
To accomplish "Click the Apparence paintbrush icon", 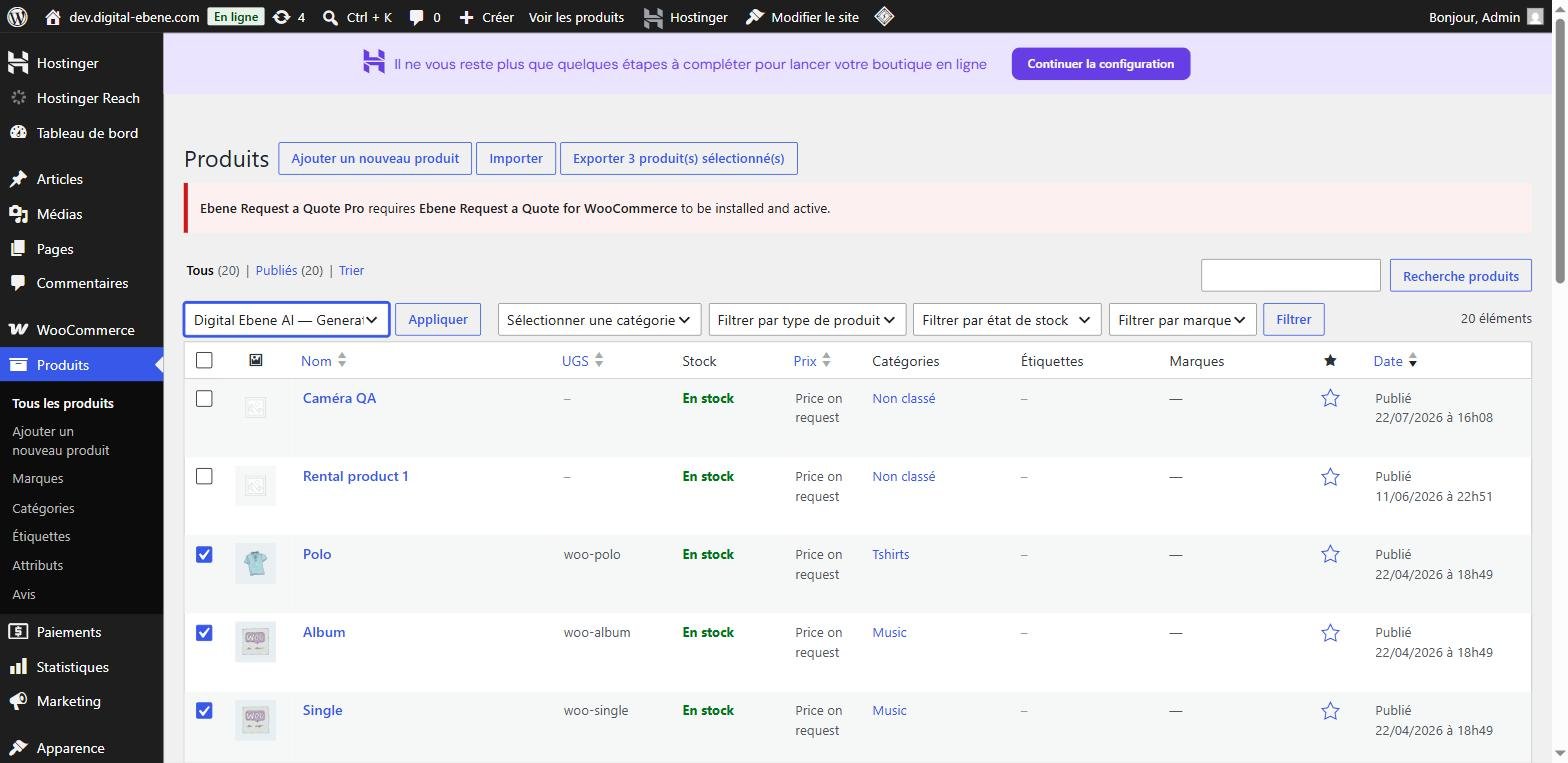I will click(x=18, y=748).
